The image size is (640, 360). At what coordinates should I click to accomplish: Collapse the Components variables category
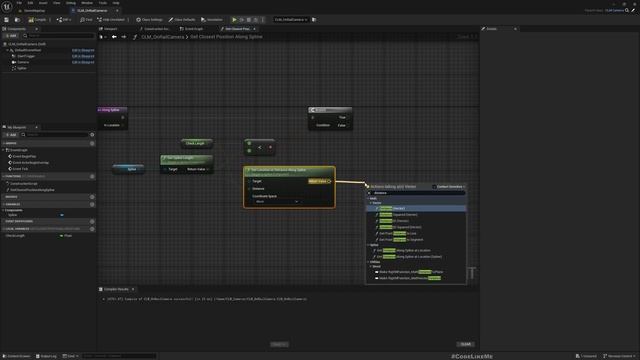[4, 210]
